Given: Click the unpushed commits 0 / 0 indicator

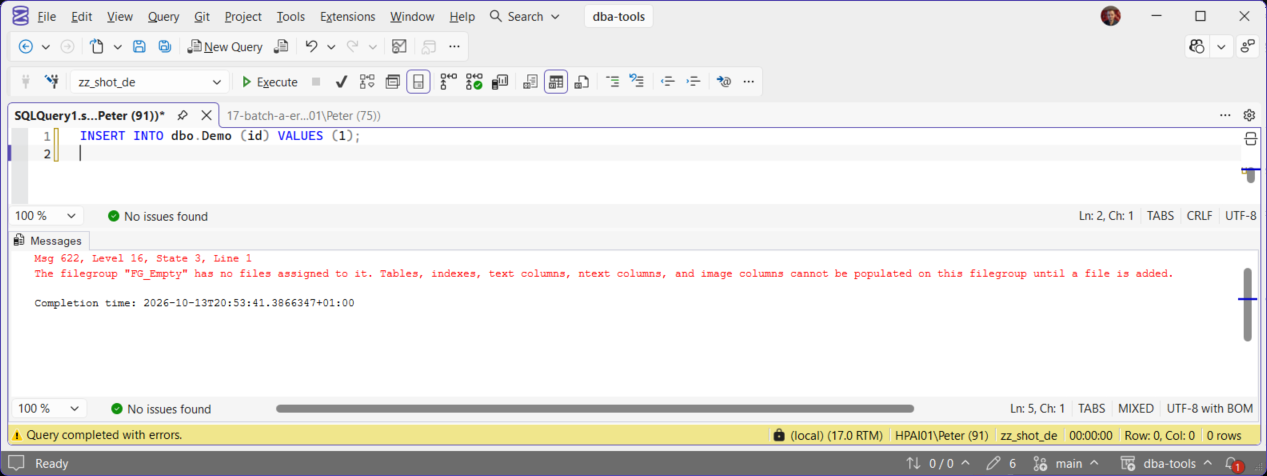Looking at the screenshot, I should pyautogui.click(x=936, y=464).
